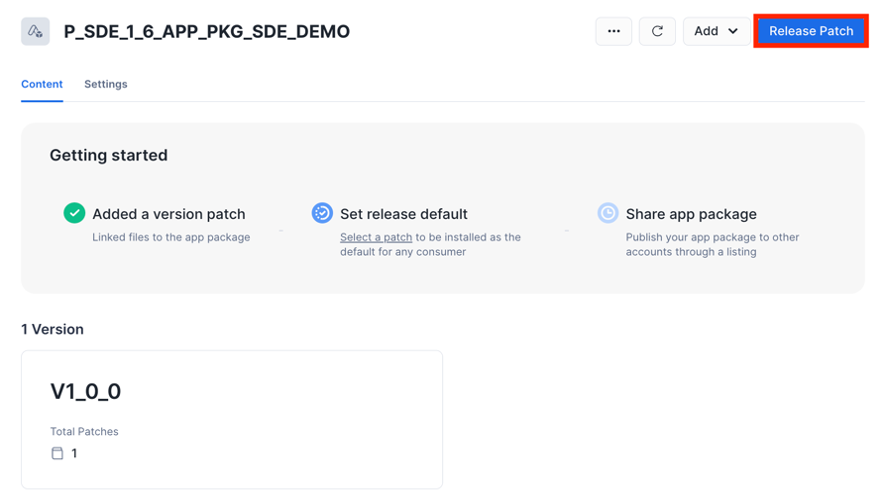Click the green checkmark step icon
This screenshot has height=504, width=884.
pyautogui.click(x=74, y=213)
